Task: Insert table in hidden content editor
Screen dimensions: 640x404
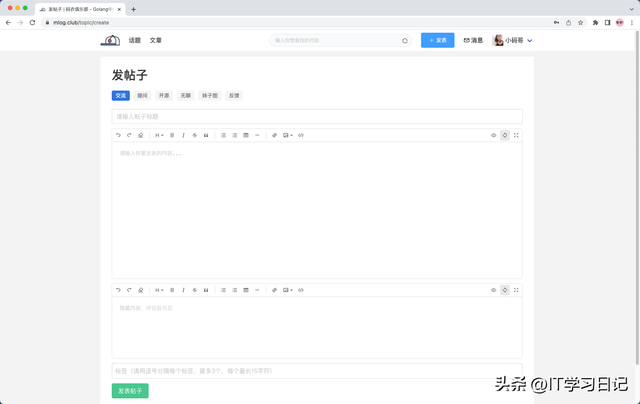Action: tap(246, 290)
